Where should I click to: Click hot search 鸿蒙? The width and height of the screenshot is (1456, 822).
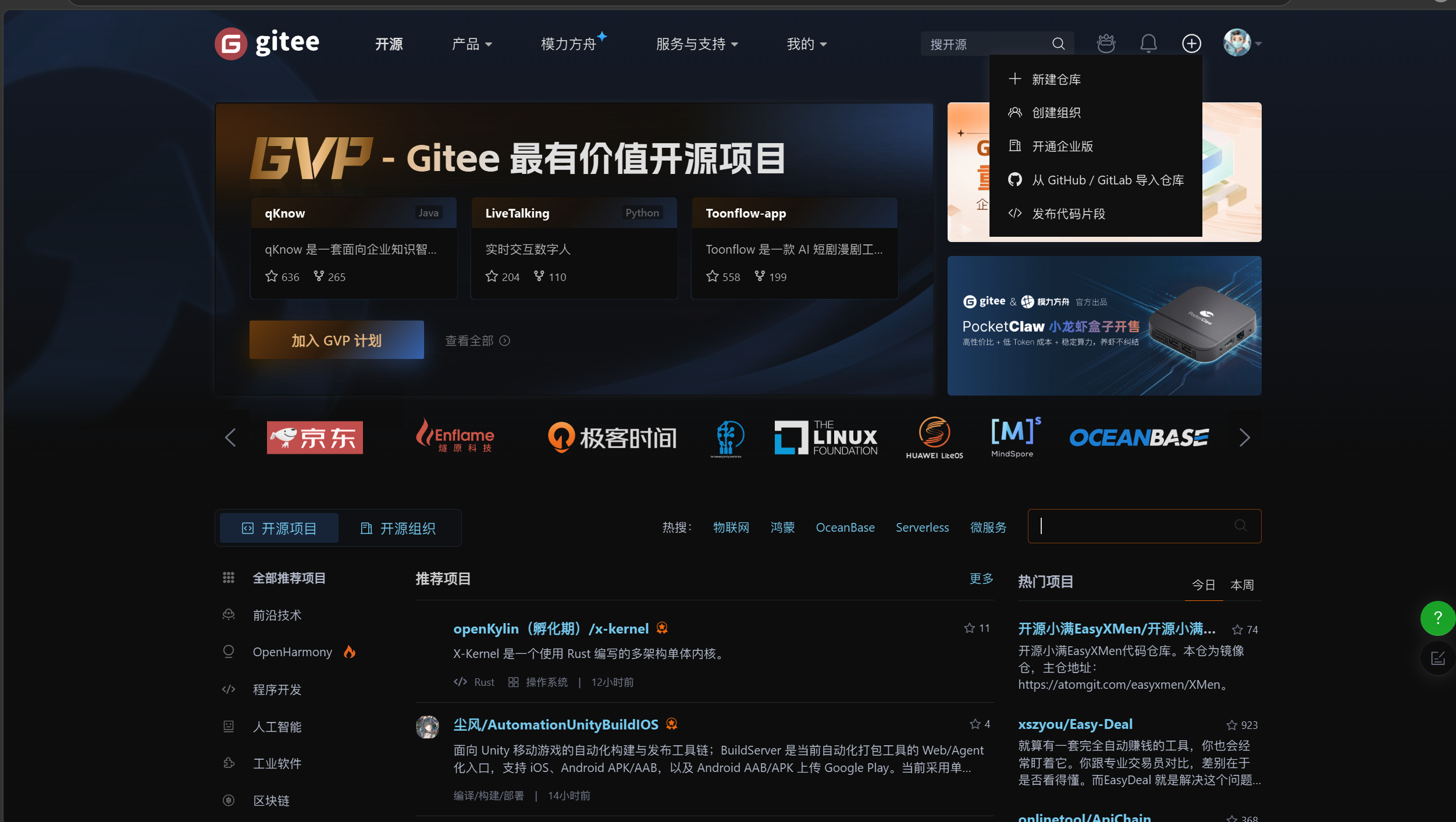click(x=782, y=528)
